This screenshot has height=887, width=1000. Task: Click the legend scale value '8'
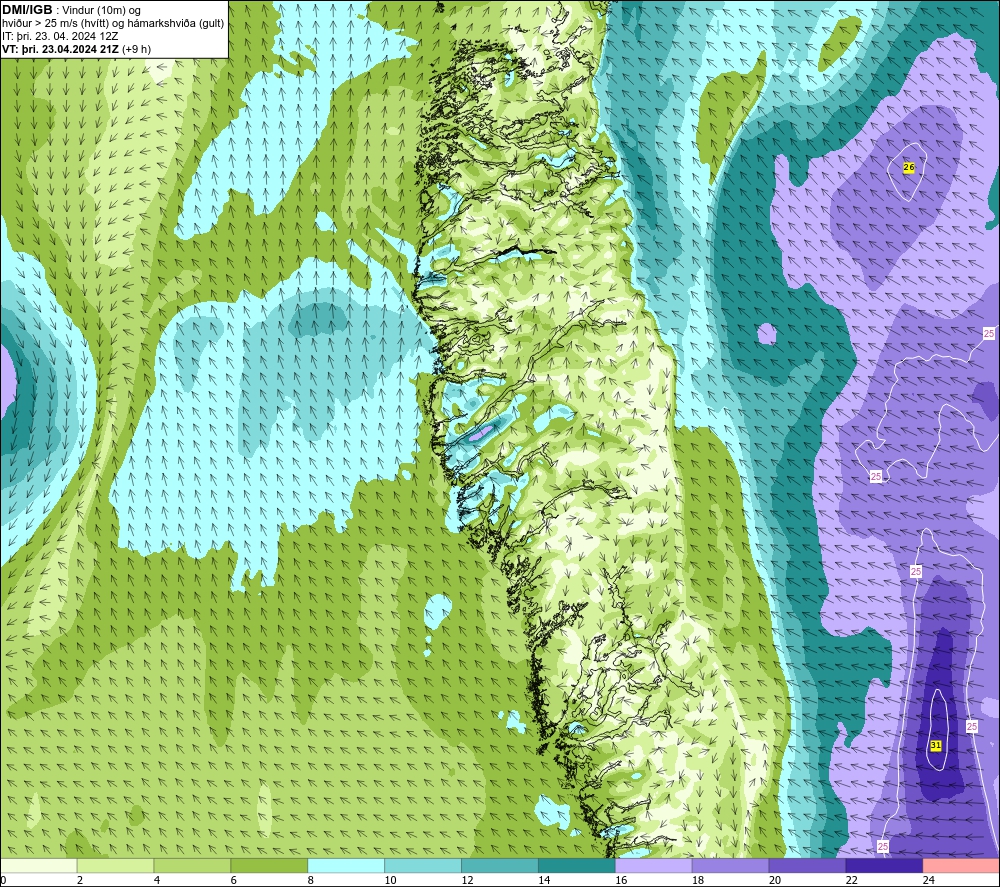(x=311, y=880)
